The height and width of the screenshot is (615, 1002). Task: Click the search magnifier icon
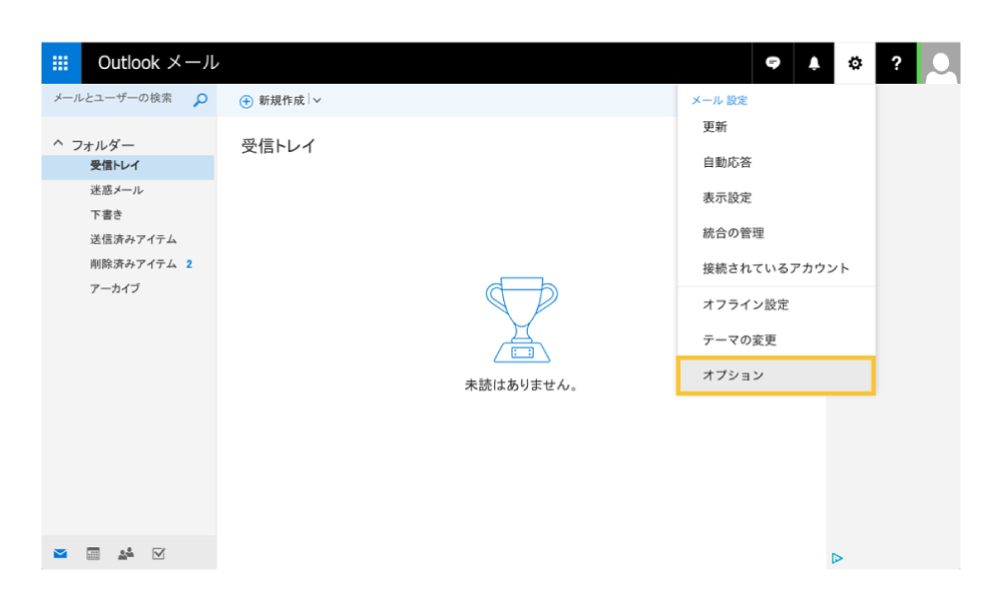pos(200,100)
